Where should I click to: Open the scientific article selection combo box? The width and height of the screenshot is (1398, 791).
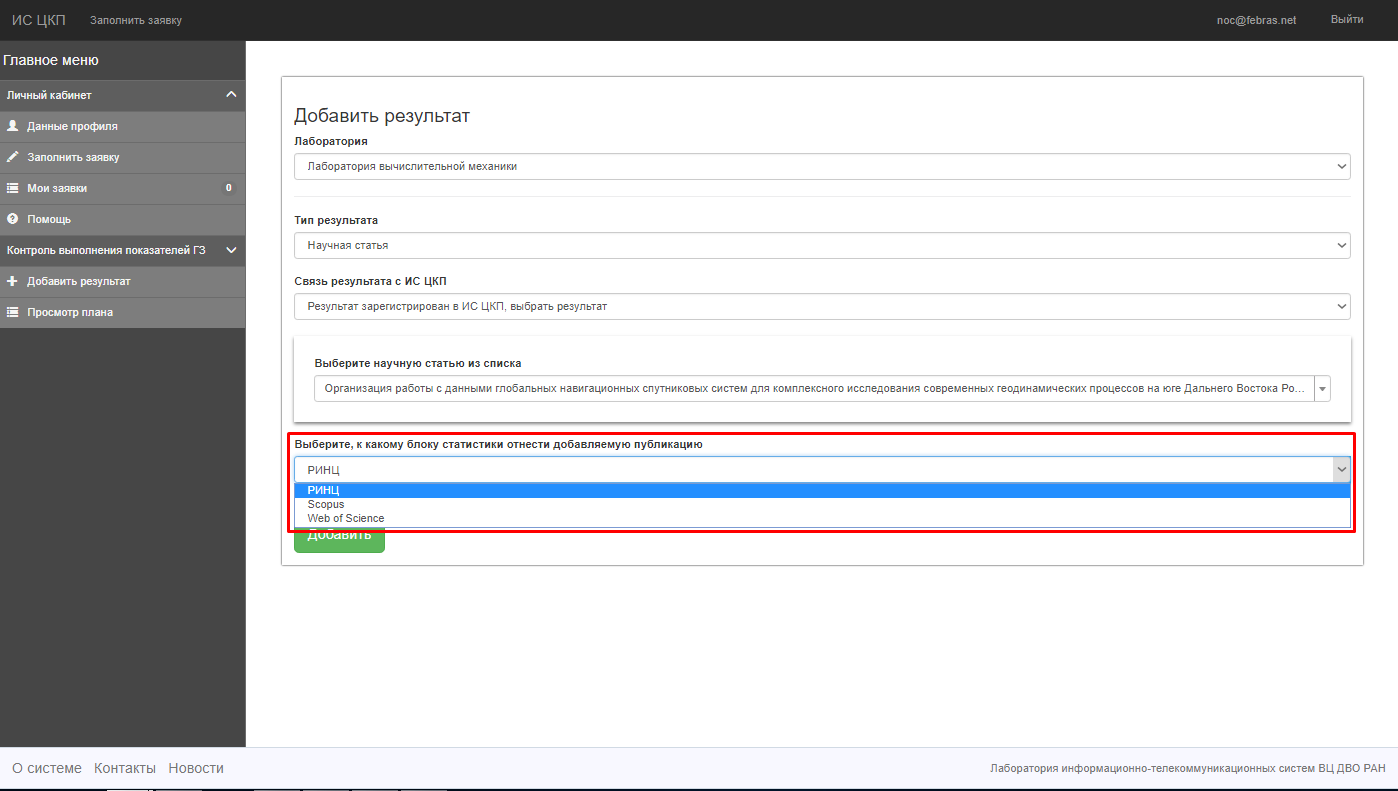[822, 389]
